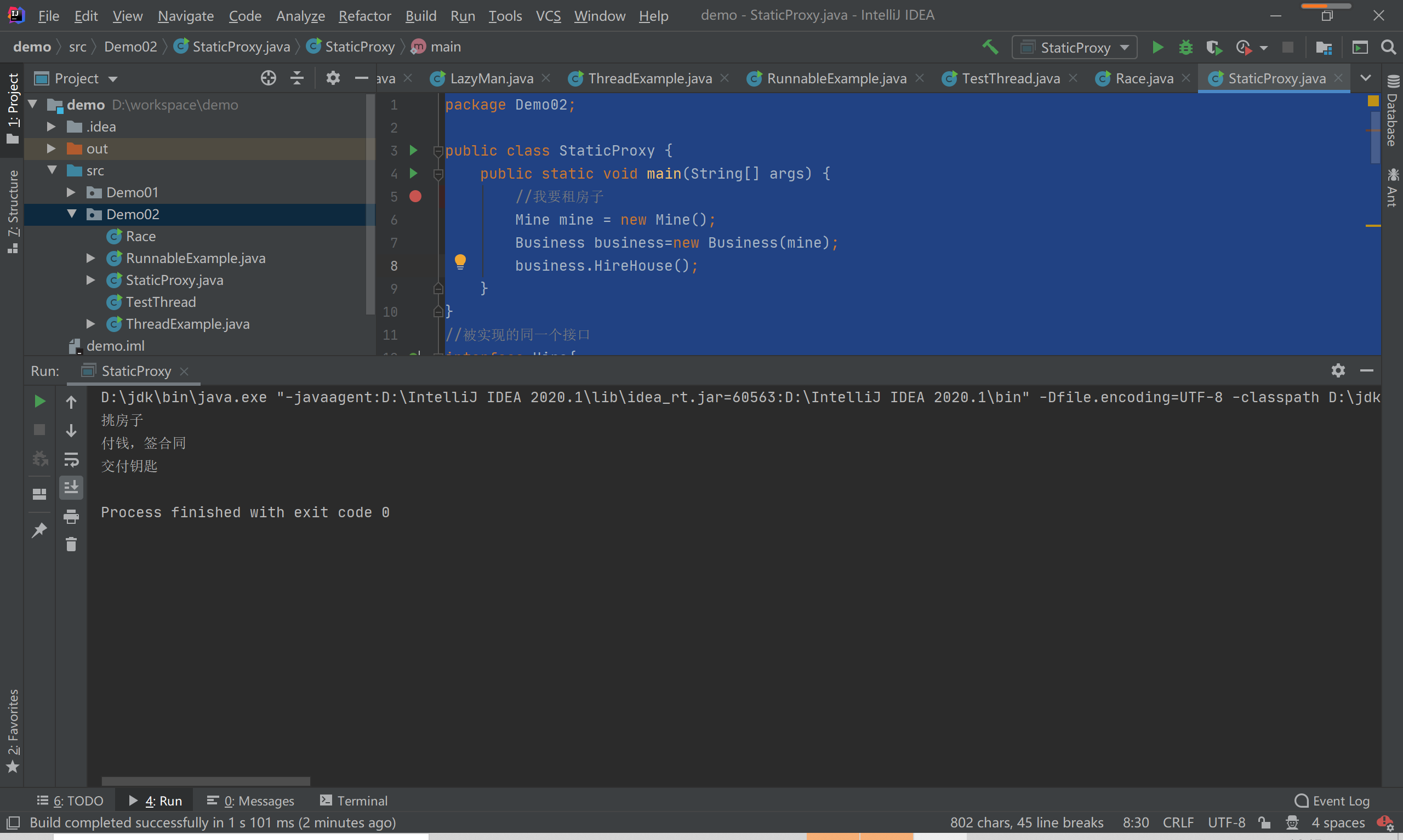Open Project panel settings gear
This screenshot has width=1403, height=840.
coord(333,78)
